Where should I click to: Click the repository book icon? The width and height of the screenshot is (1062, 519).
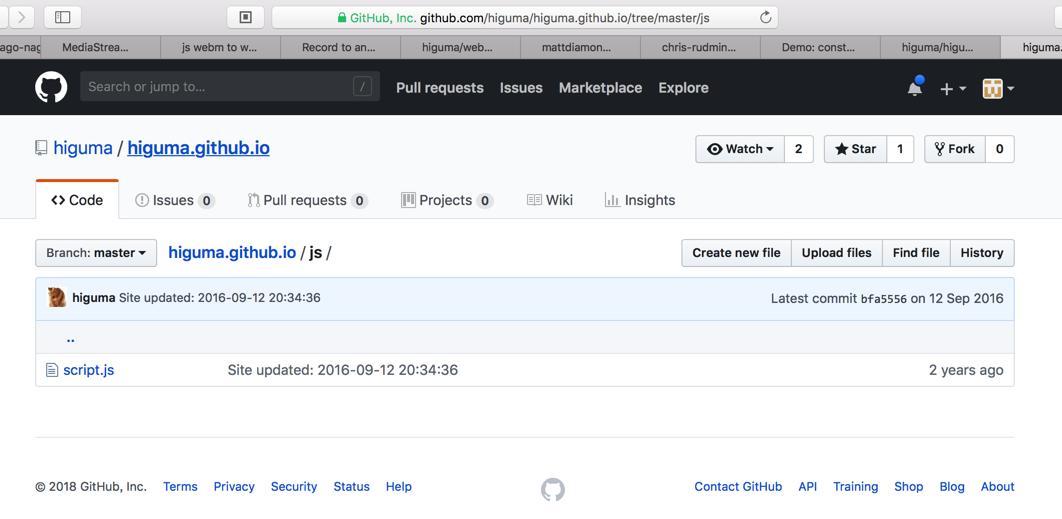[41, 148]
